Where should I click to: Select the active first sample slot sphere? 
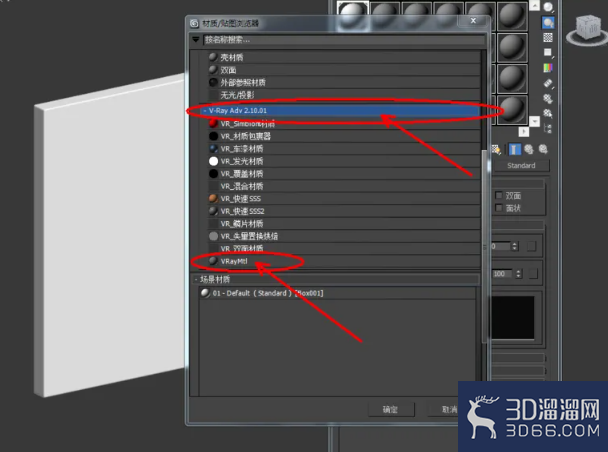coord(353,16)
